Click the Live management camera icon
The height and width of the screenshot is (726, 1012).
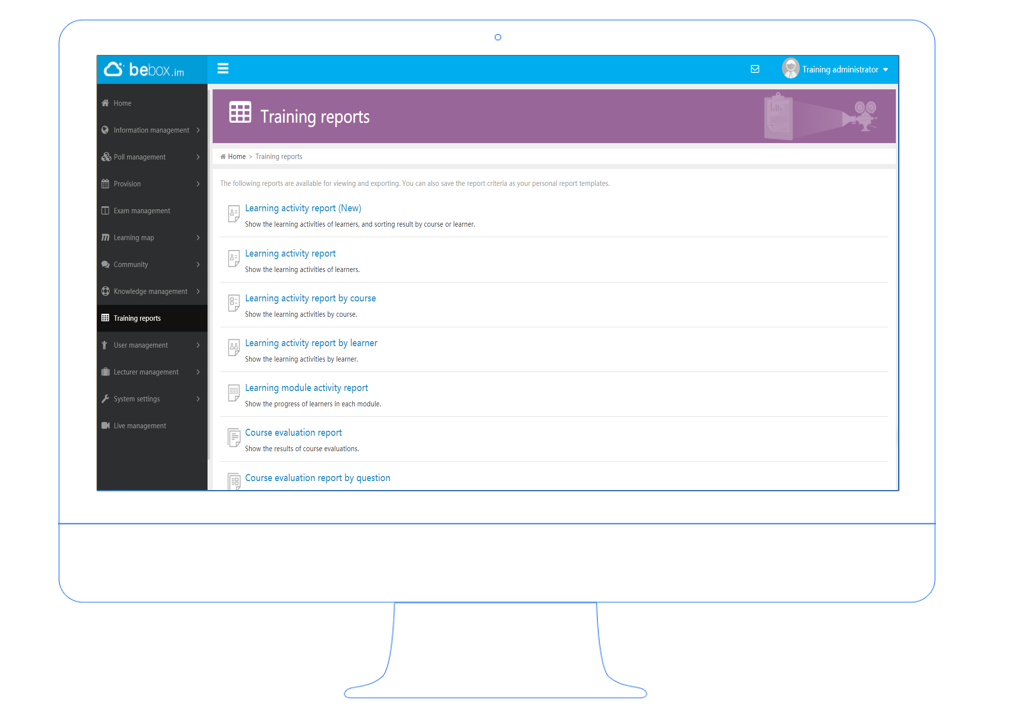(105, 426)
